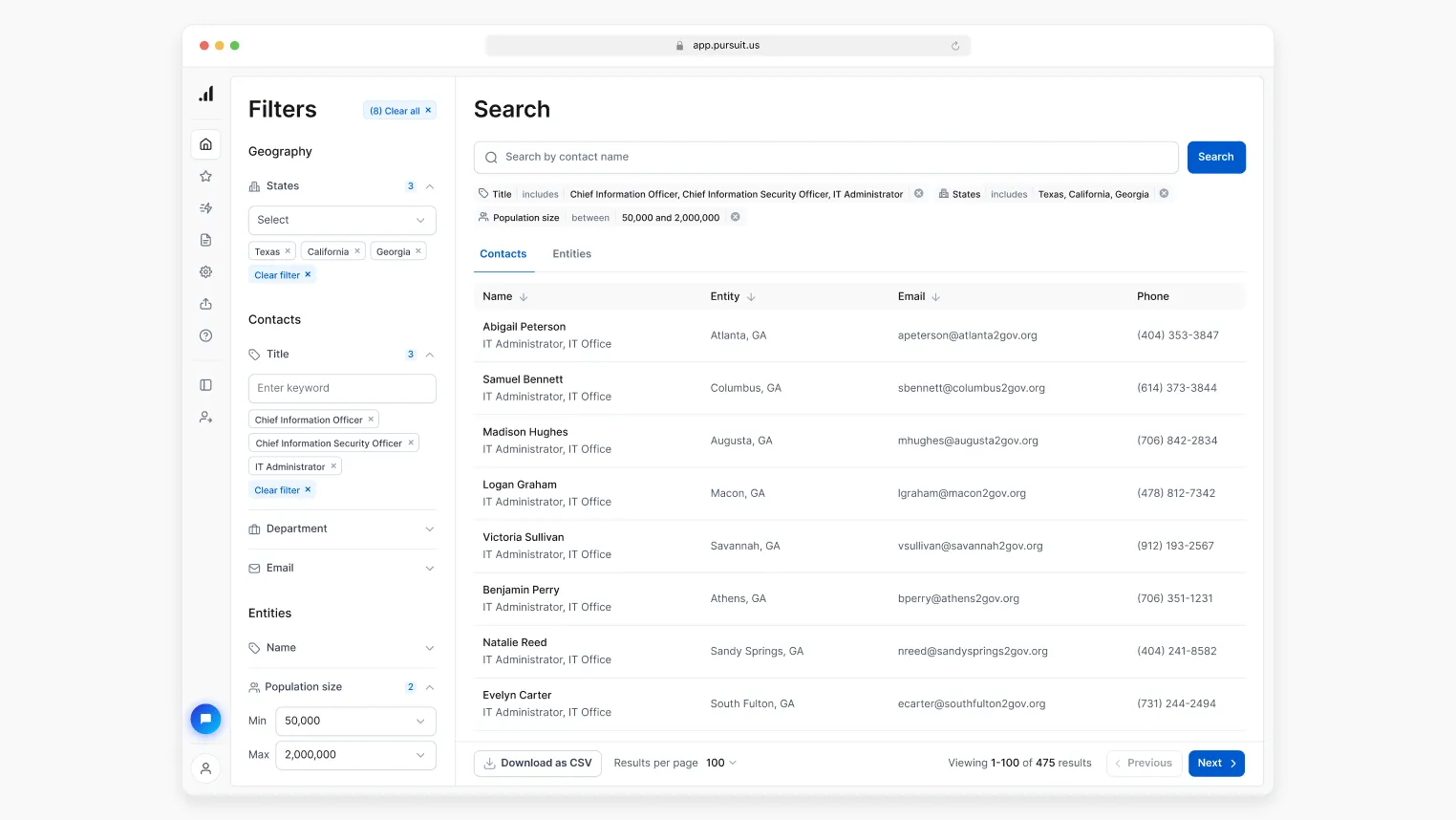Collapse the States filter section
Image resolution: width=1456 pixels, height=820 pixels.
(430, 186)
